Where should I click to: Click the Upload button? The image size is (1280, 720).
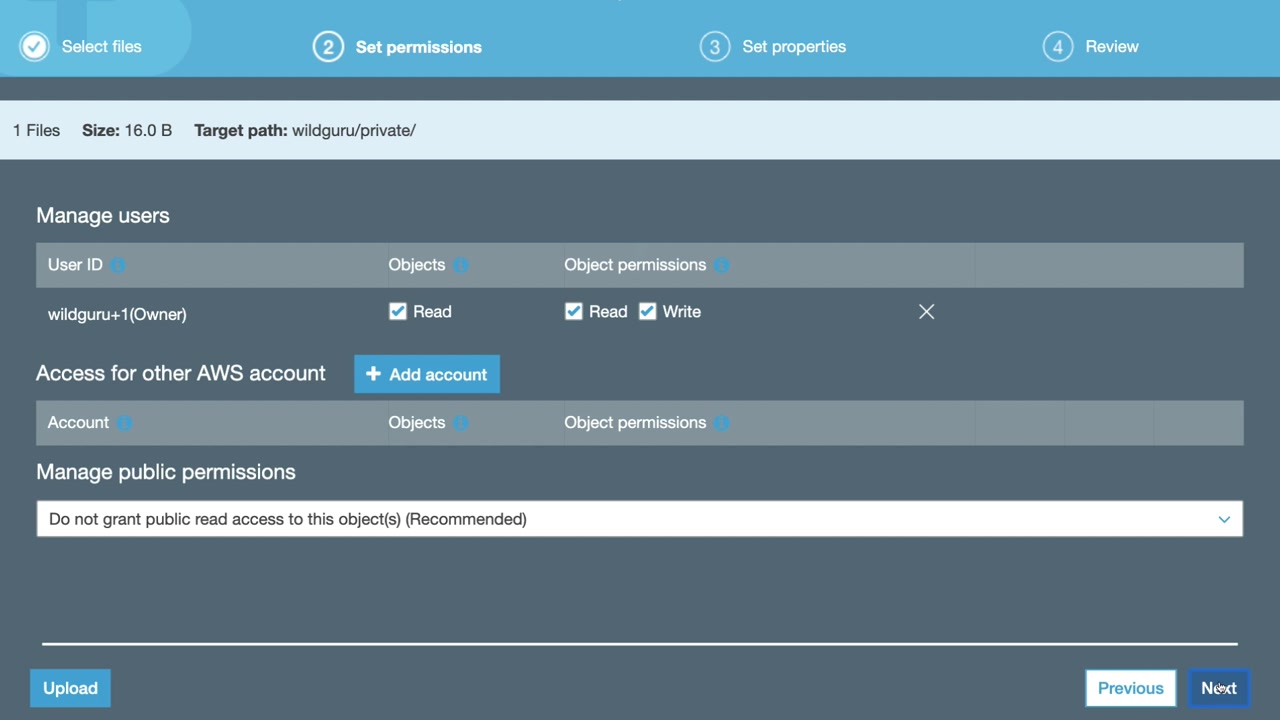[70, 688]
